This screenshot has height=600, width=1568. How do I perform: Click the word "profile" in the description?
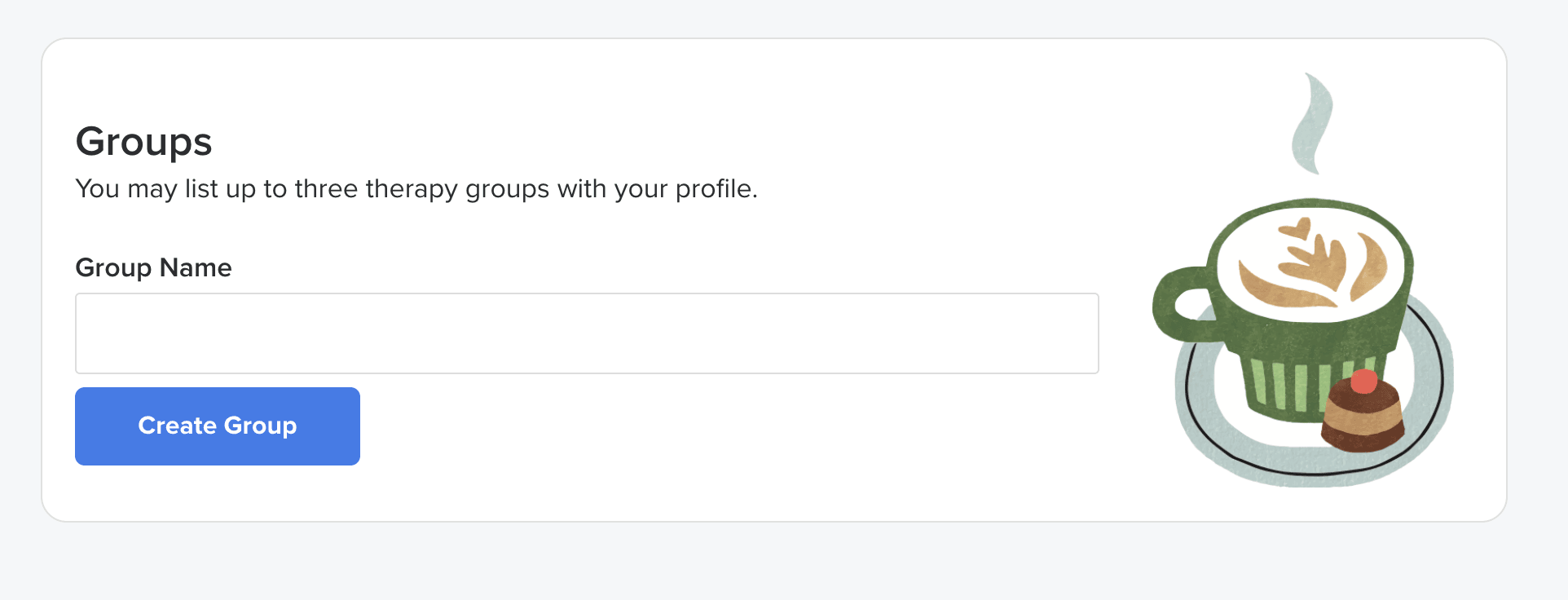click(x=713, y=189)
